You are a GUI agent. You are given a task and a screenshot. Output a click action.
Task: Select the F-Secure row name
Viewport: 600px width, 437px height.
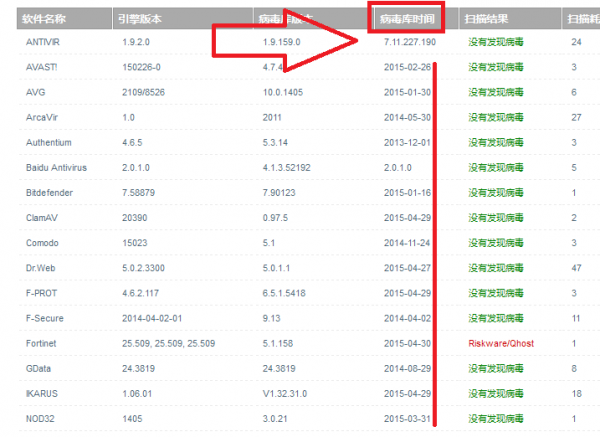[45, 318]
